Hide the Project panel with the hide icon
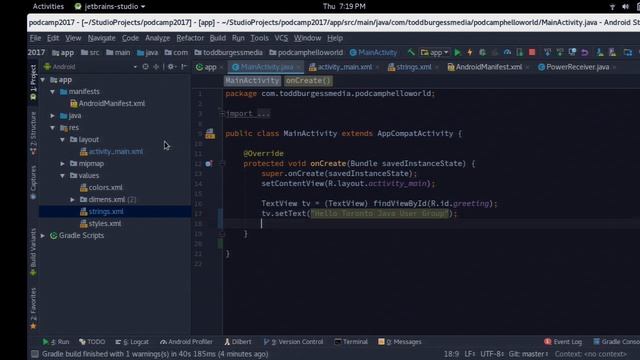Viewport: 640px width, 360px height. coord(184,67)
